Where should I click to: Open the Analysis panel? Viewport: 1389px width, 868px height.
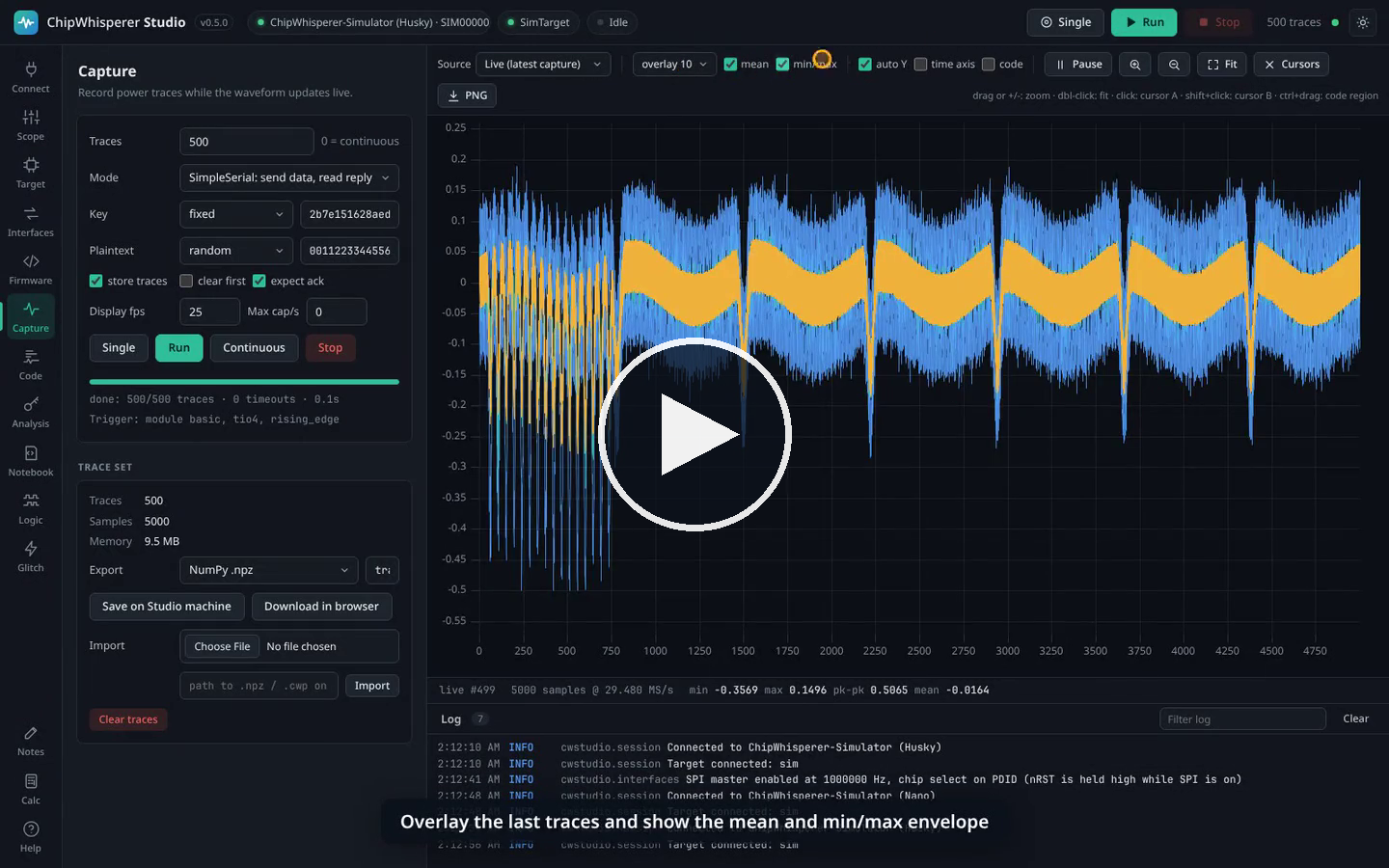click(31, 413)
